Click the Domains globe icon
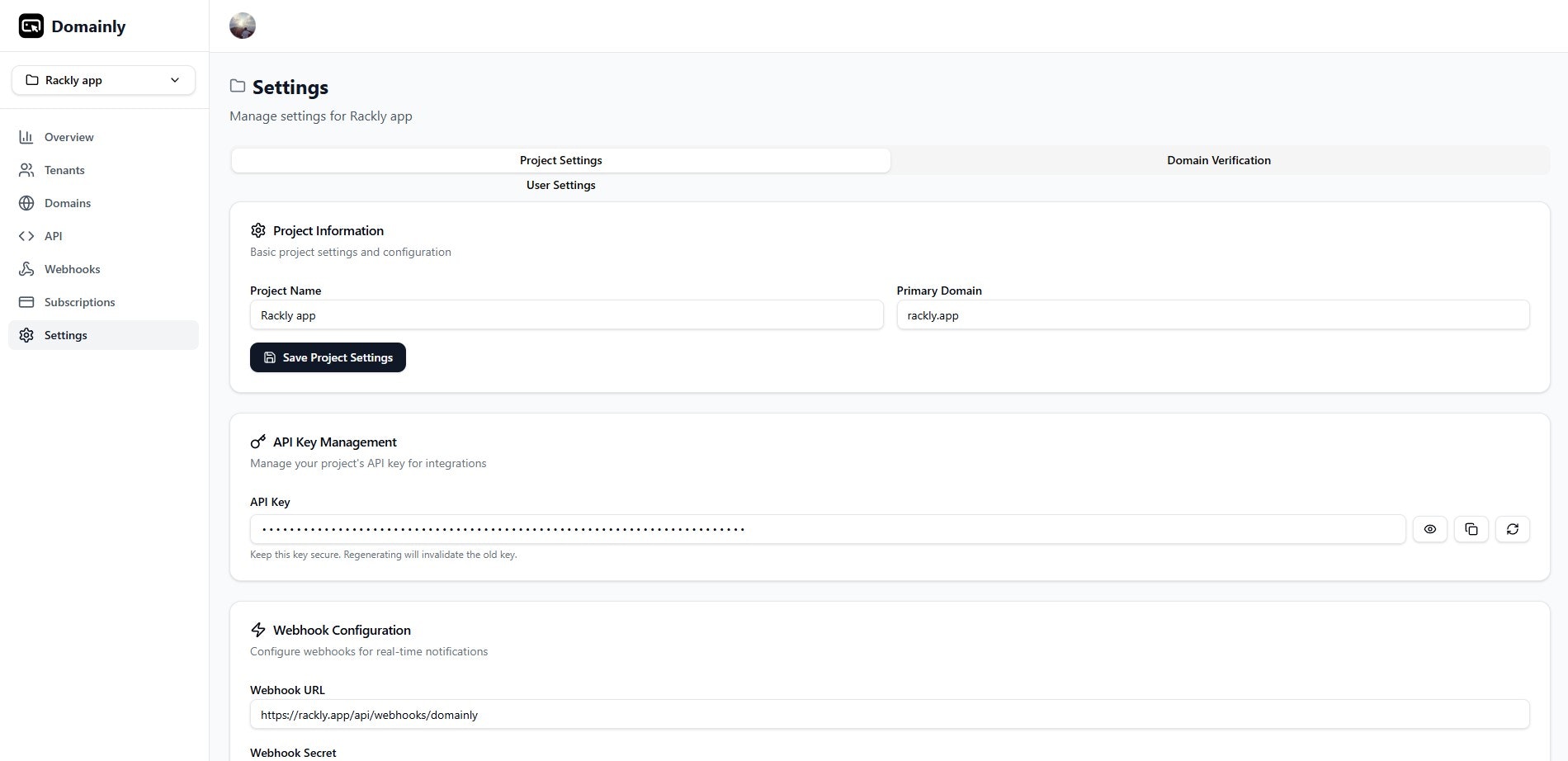This screenshot has height=761, width=1568. (26, 203)
